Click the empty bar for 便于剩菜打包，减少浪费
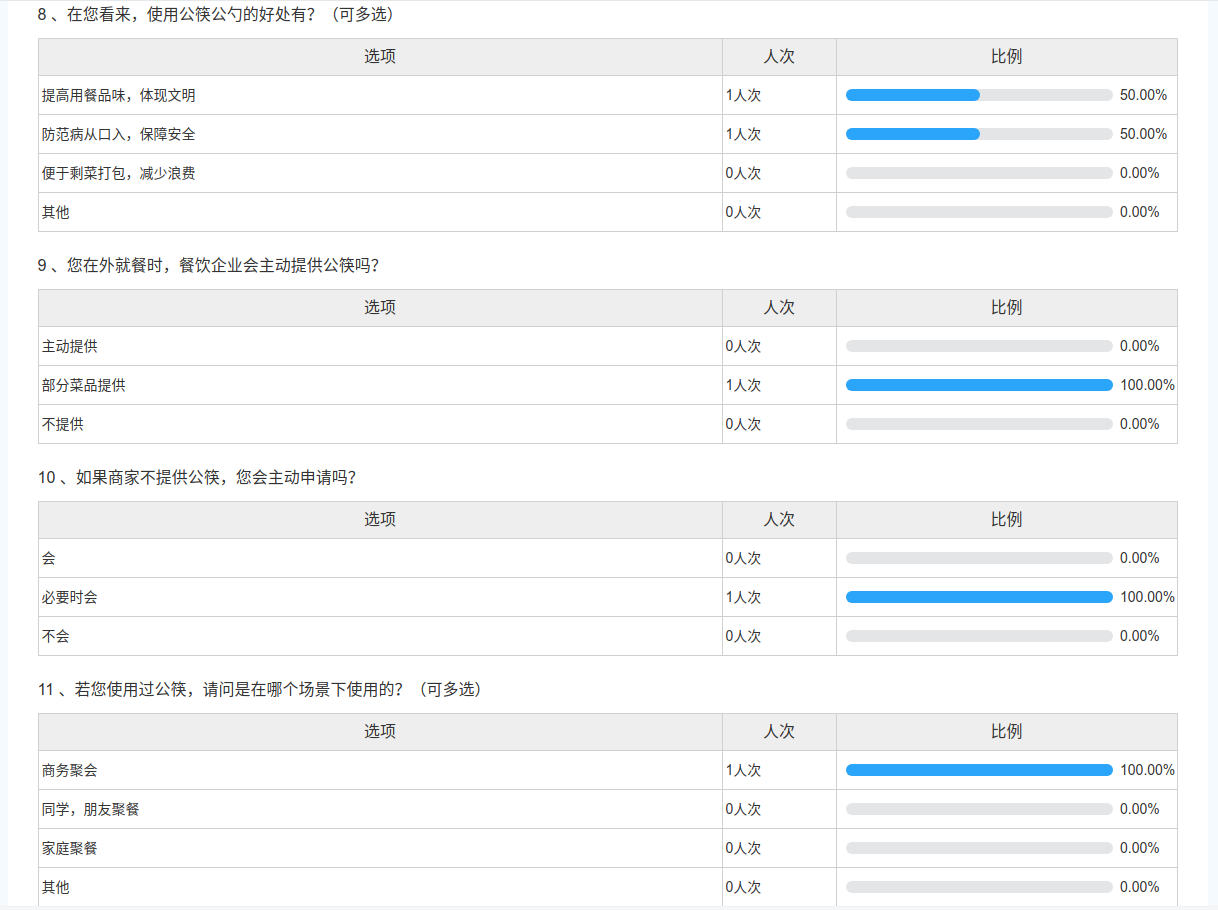 [x=978, y=173]
